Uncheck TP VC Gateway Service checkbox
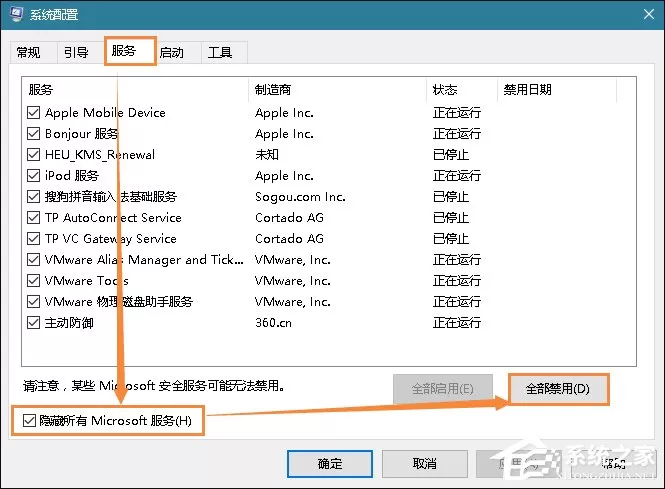 tap(34, 238)
